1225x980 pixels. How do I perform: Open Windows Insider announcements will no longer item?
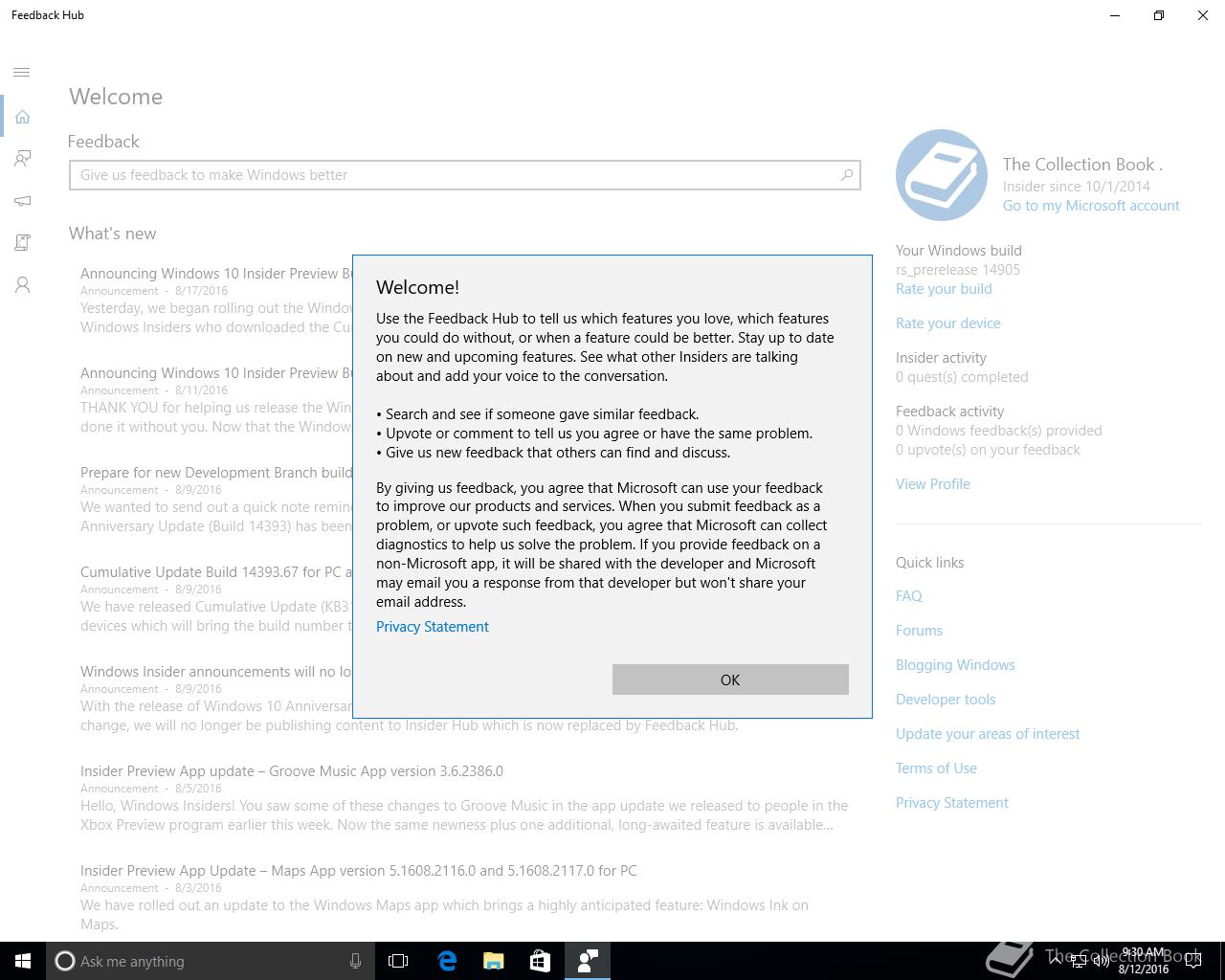(216, 698)
